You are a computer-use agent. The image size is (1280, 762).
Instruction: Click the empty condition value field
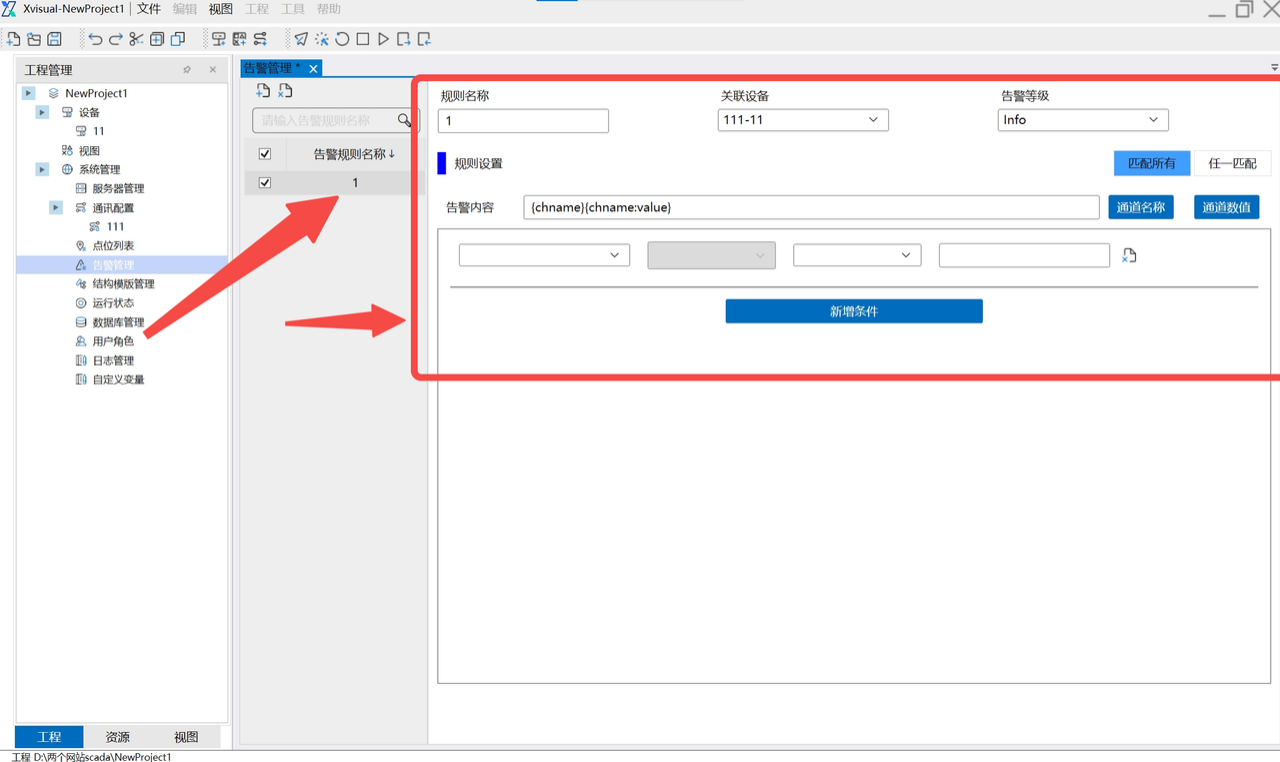[x=1024, y=255]
